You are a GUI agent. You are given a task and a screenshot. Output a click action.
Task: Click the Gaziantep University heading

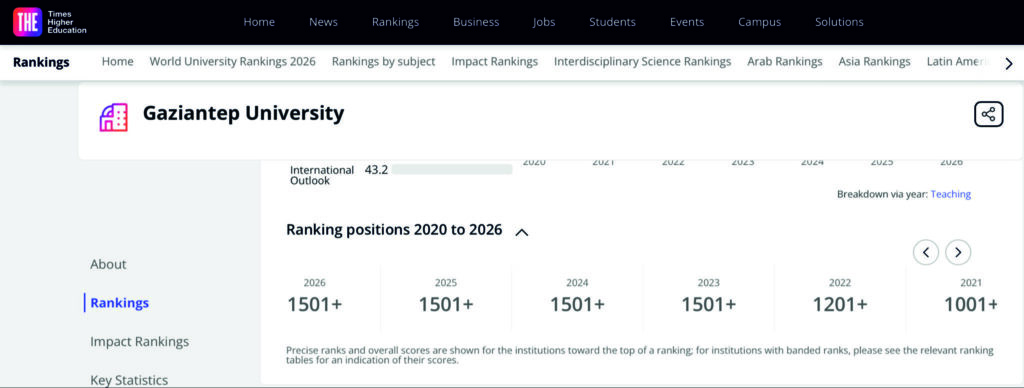[x=244, y=113]
